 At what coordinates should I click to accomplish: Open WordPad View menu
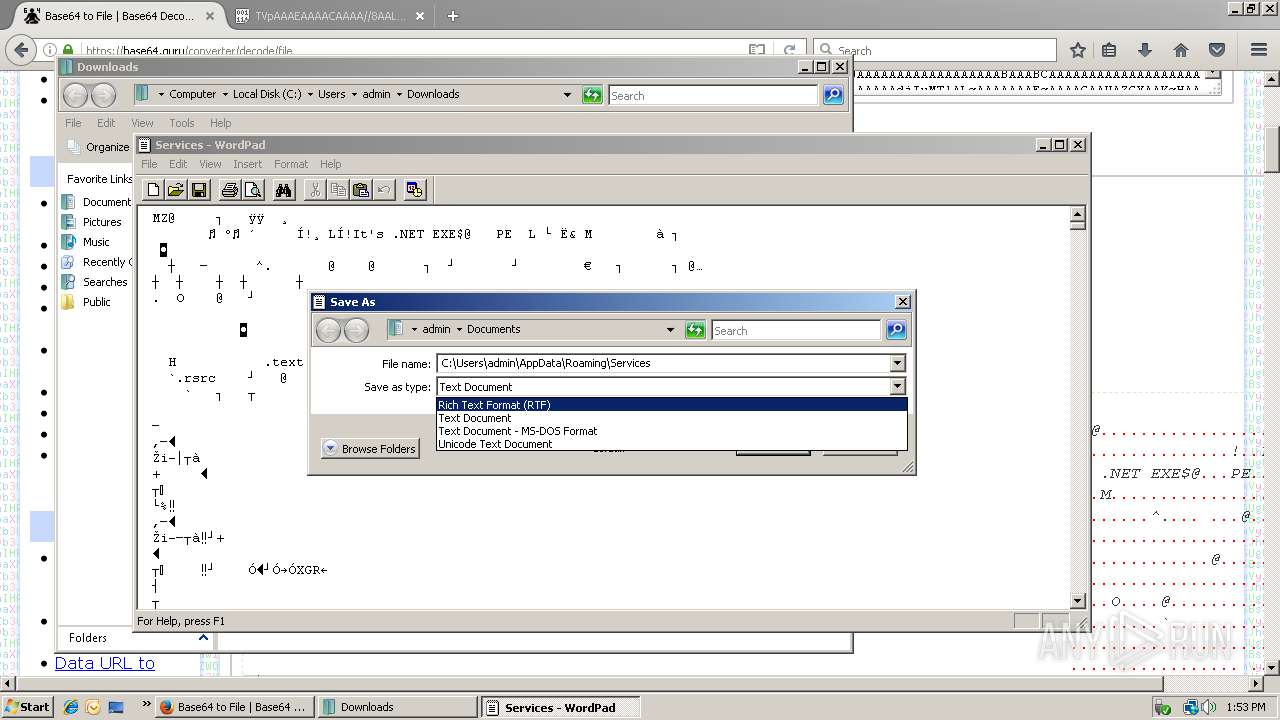210,164
